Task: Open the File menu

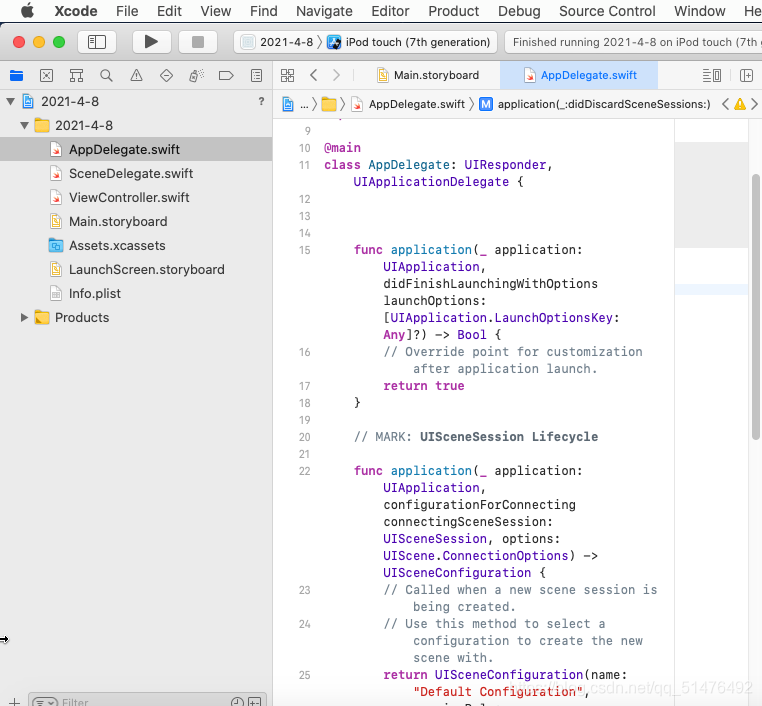Action: (127, 11)
